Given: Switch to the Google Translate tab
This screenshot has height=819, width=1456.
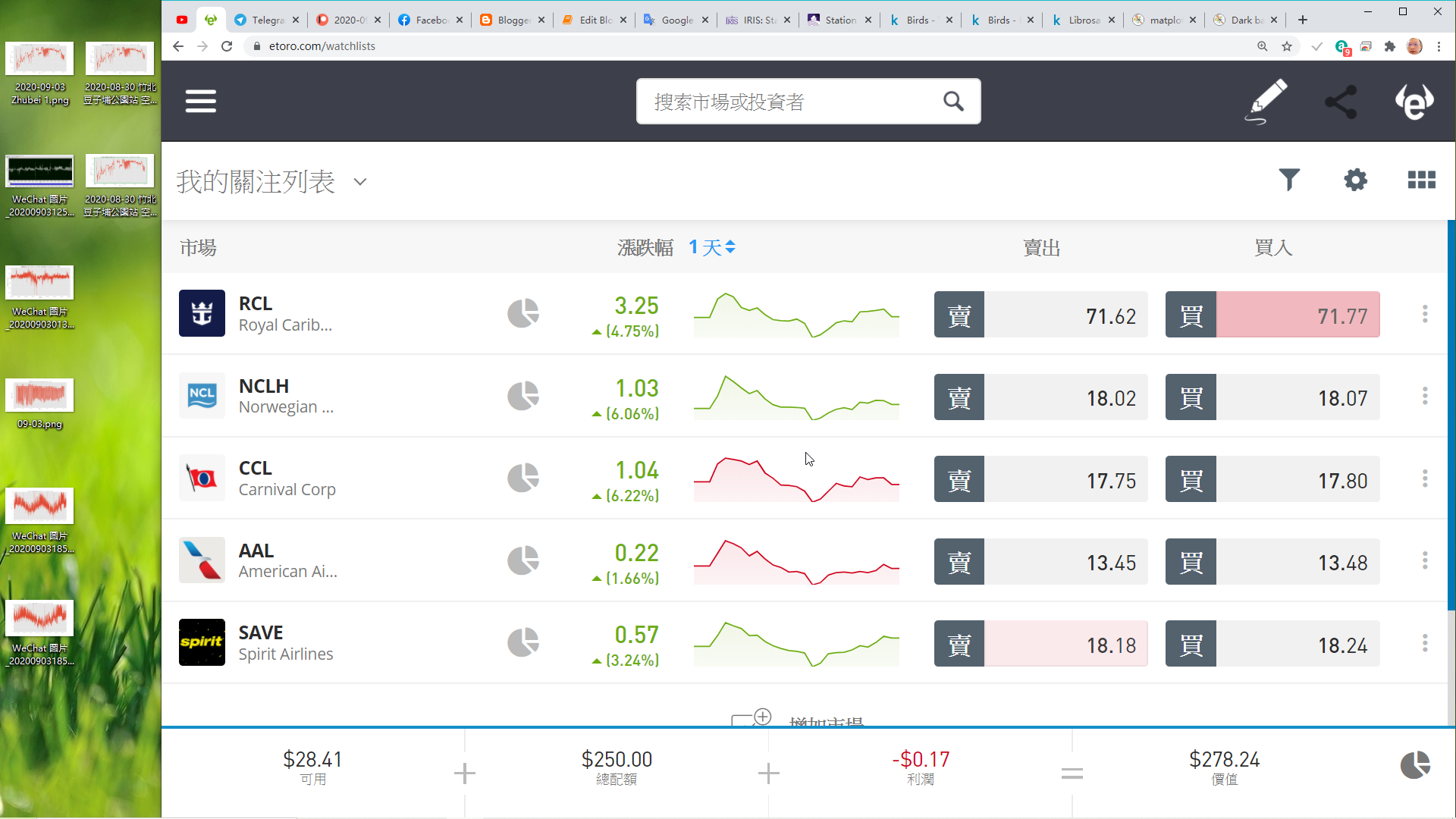Looking at the screenshot, I should (676, 20).
